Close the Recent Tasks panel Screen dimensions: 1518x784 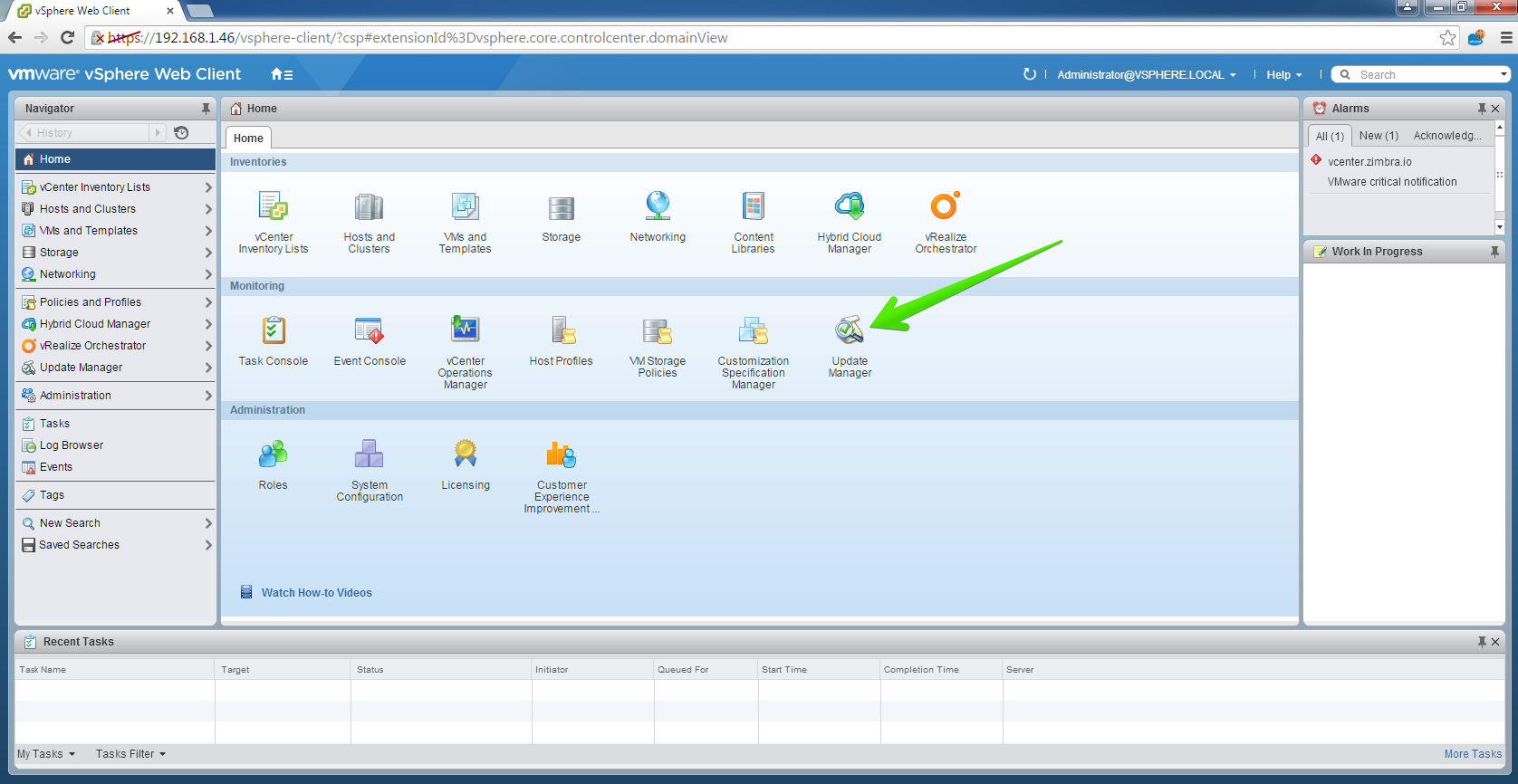1495,642
